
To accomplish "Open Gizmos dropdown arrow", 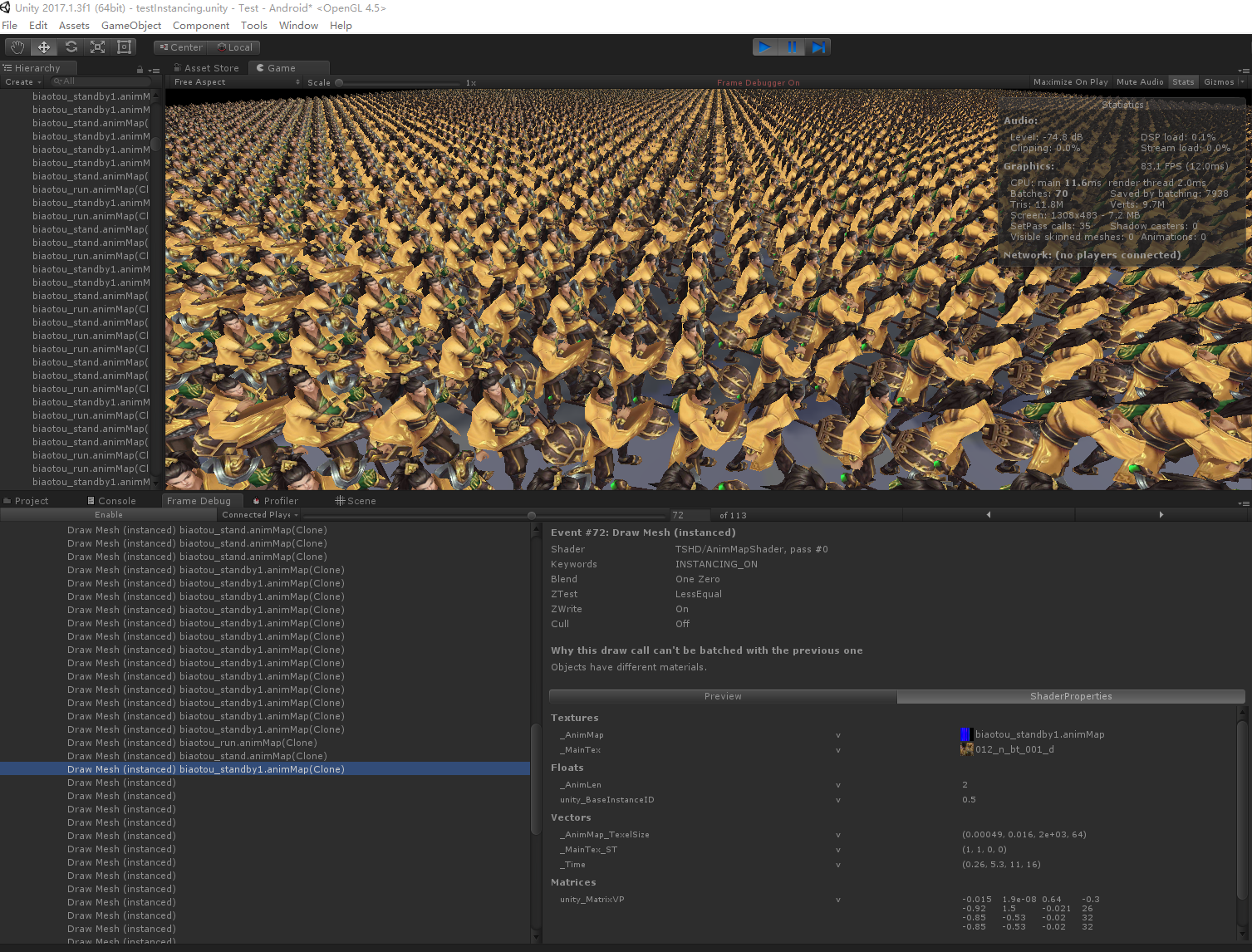I will click(1243, 82).
